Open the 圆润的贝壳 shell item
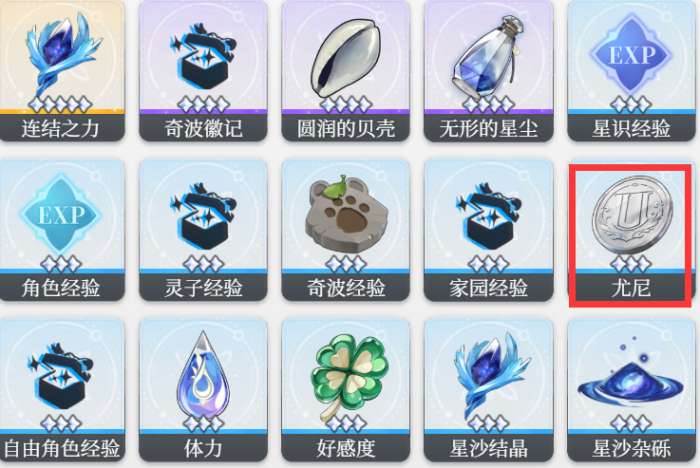The width and height of the screenshot is (700, 468). coord(346,58)
